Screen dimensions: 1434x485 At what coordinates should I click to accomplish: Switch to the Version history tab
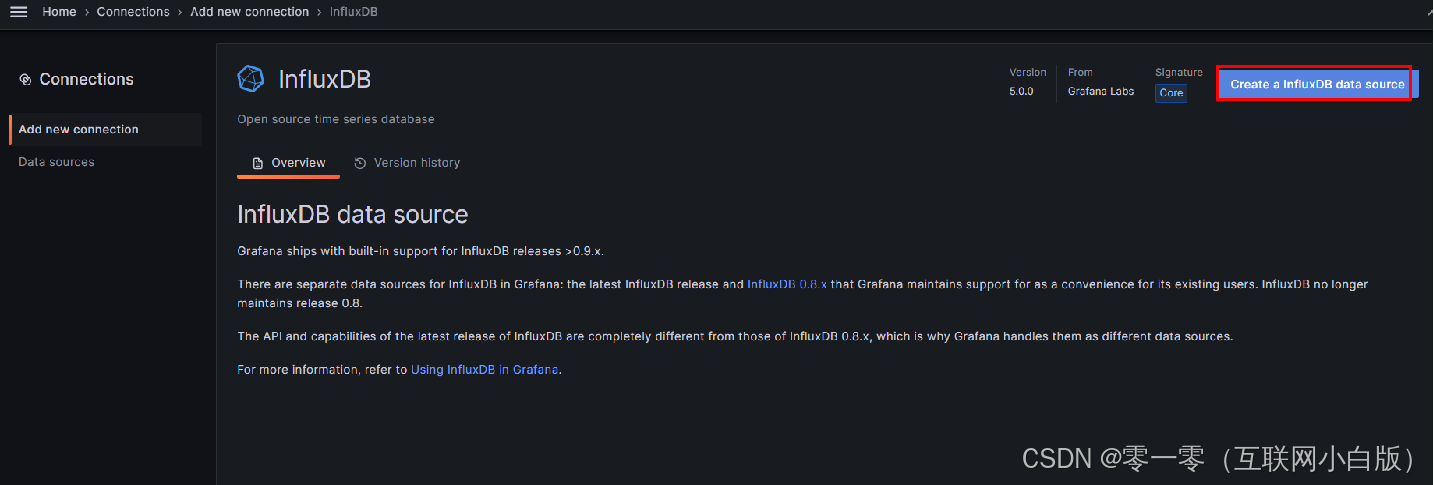(407, 163)
